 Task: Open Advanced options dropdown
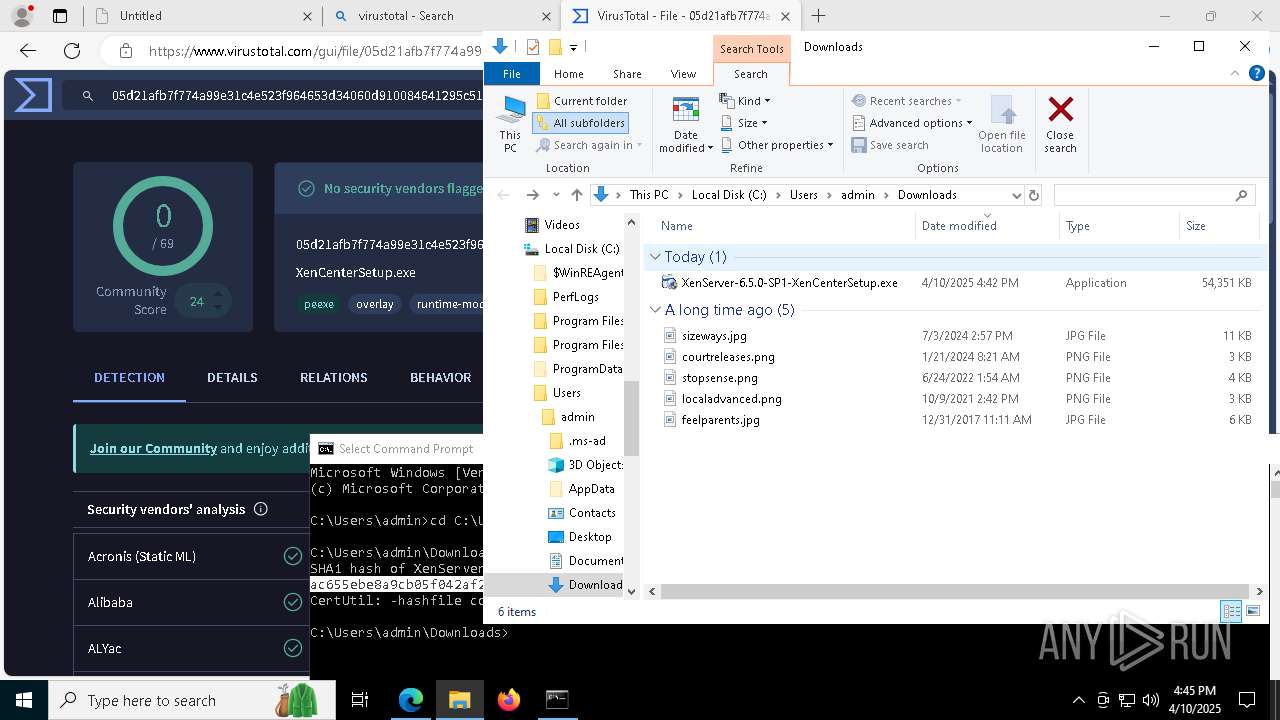913,123
